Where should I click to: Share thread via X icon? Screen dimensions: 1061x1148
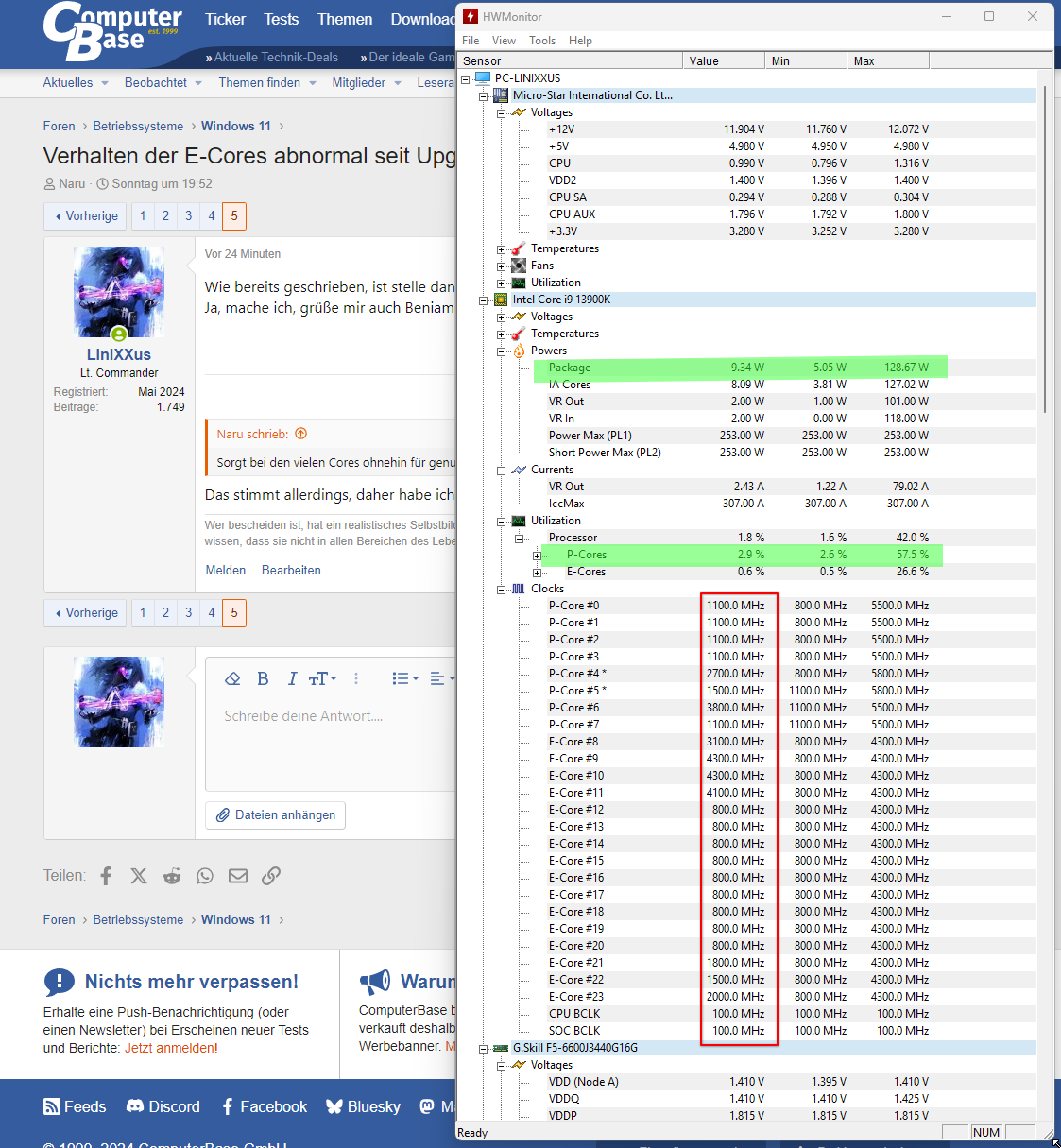tap(139, 876)
